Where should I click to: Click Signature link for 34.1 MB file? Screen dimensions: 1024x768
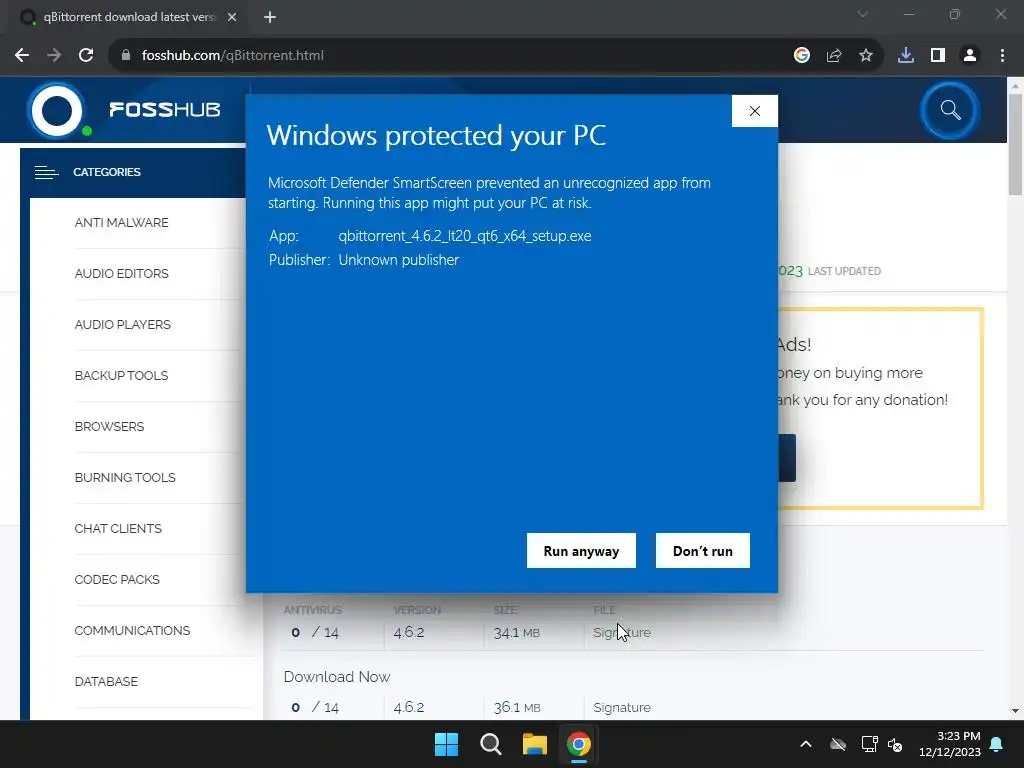pyautogui.click(x=622, y=632)
